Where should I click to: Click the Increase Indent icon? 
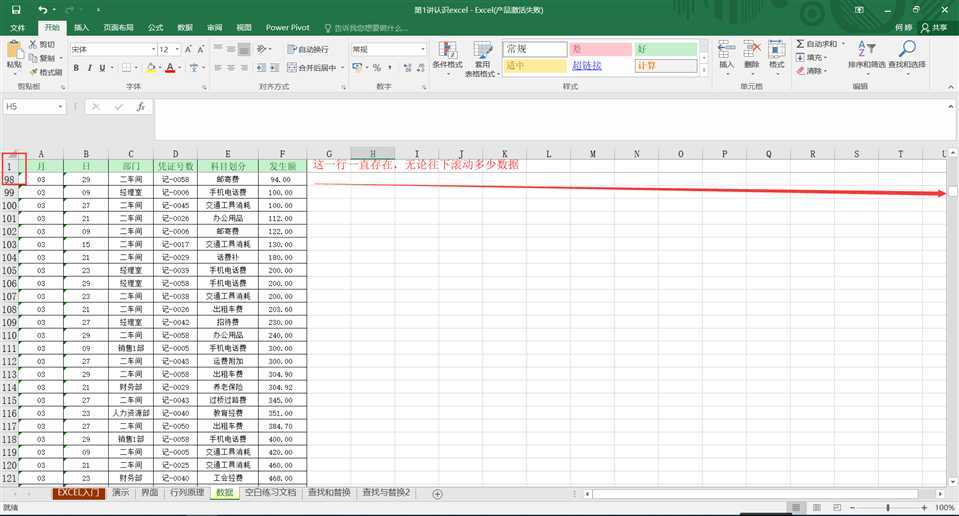pos(275,68)
